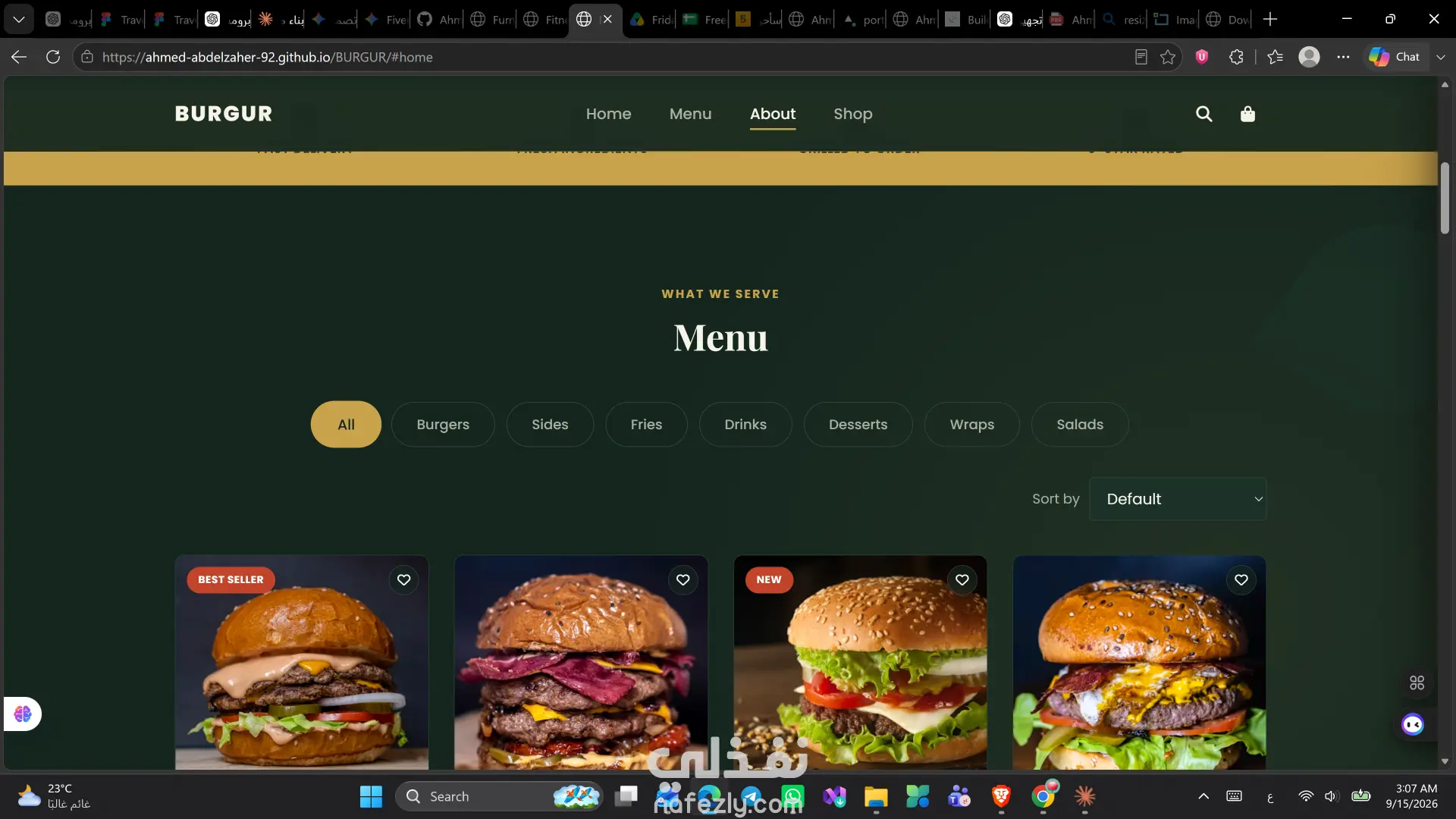
Task: Click the page vertical scrollbar thumb
Action: (x=1445, y=199)
